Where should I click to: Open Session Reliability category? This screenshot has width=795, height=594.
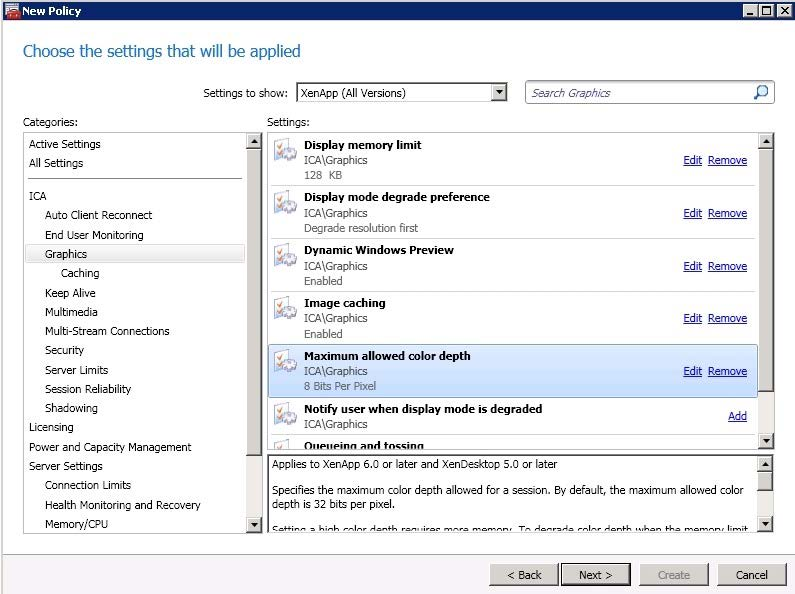point(88,389)
